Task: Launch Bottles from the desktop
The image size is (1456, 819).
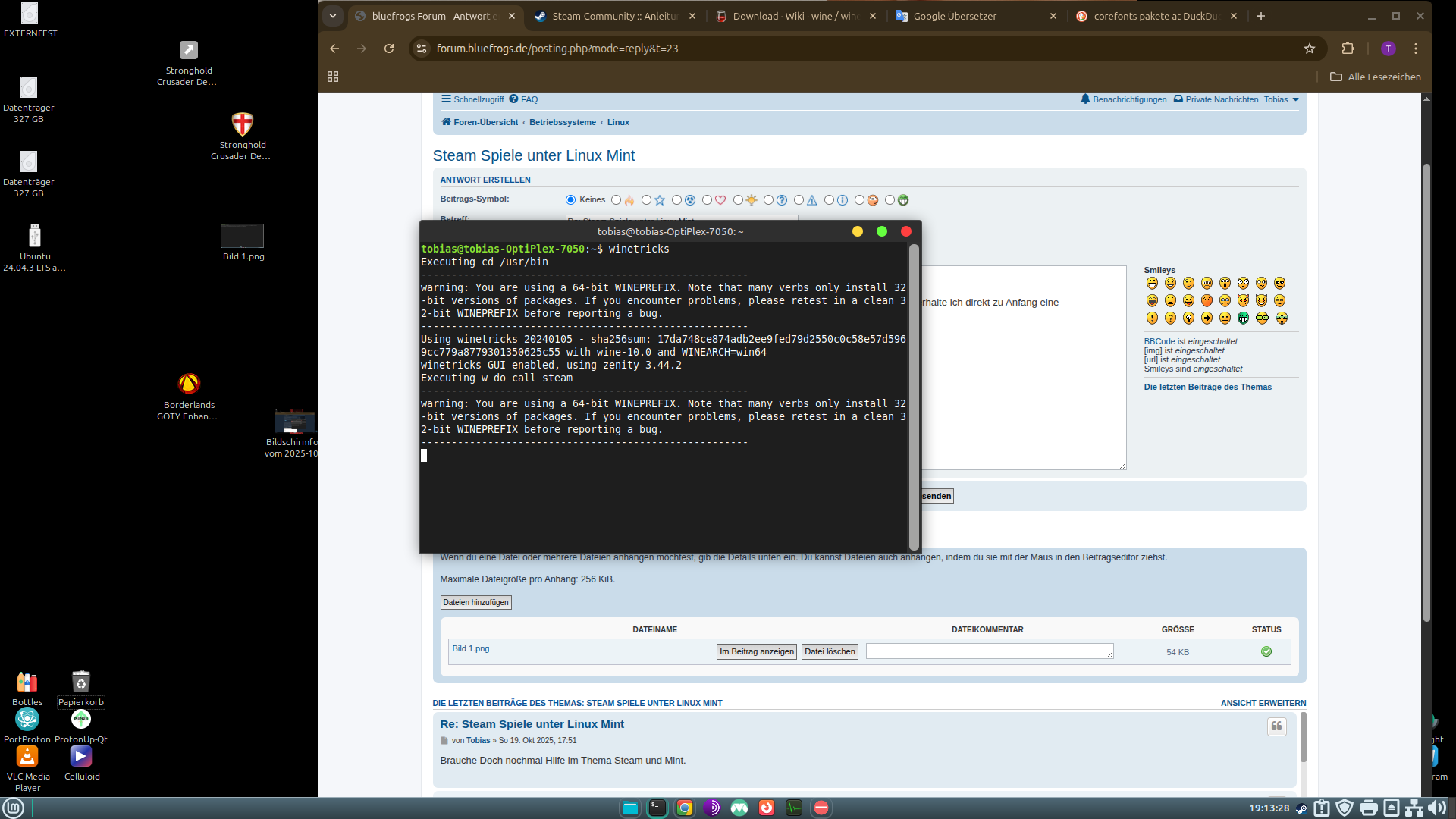Action: coord(27,681)
